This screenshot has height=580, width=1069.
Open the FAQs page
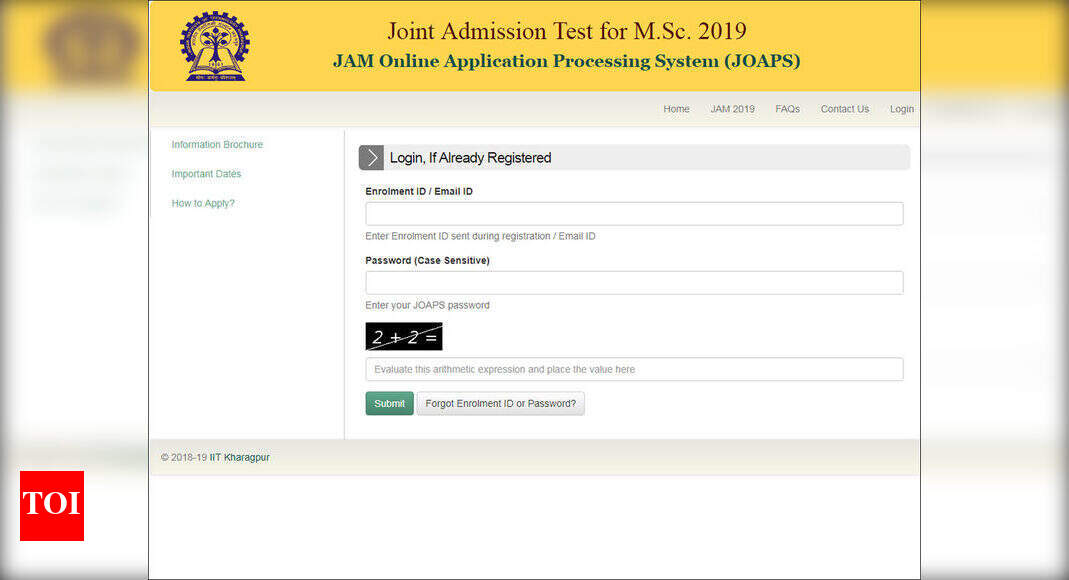click(787, 109)
